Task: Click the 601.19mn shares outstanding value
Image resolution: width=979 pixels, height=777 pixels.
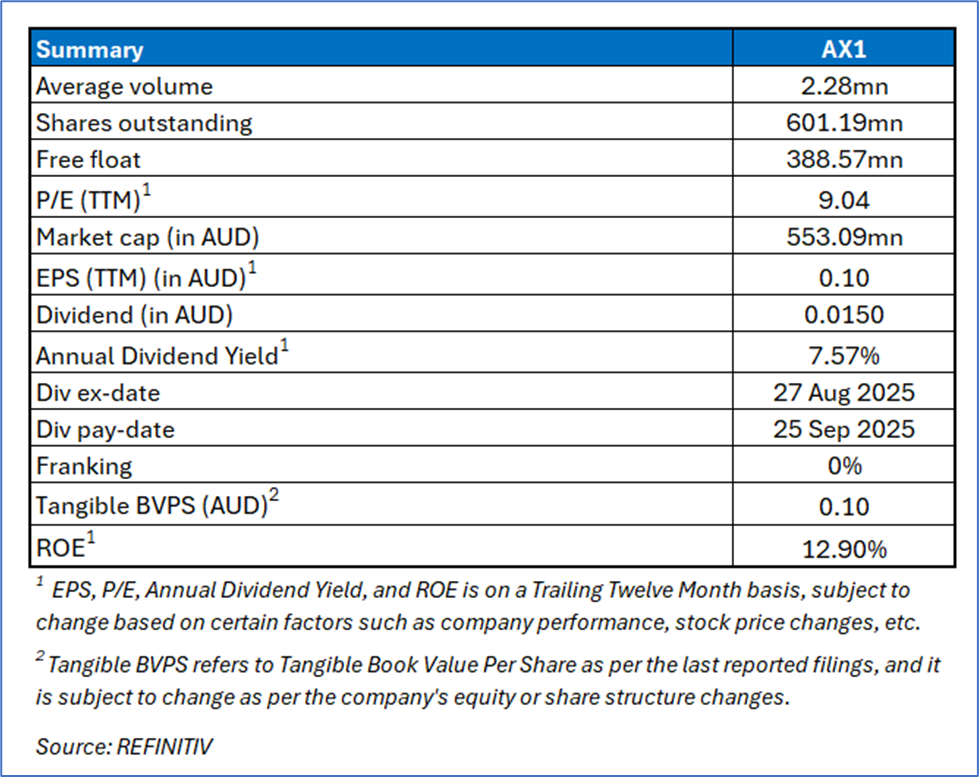Action: (x=843, y=124)
